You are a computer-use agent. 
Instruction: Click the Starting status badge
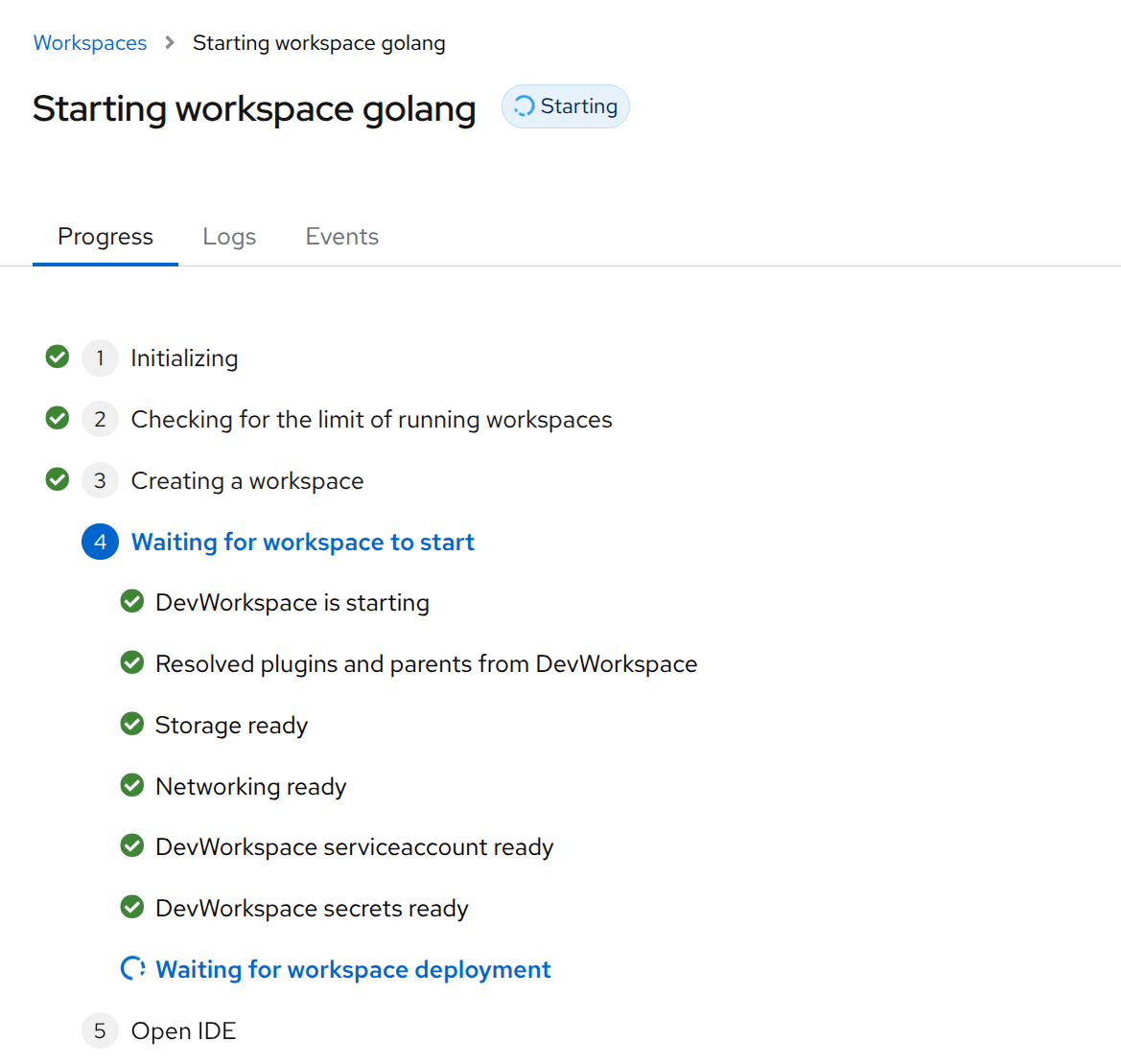(x=566, y=106)
